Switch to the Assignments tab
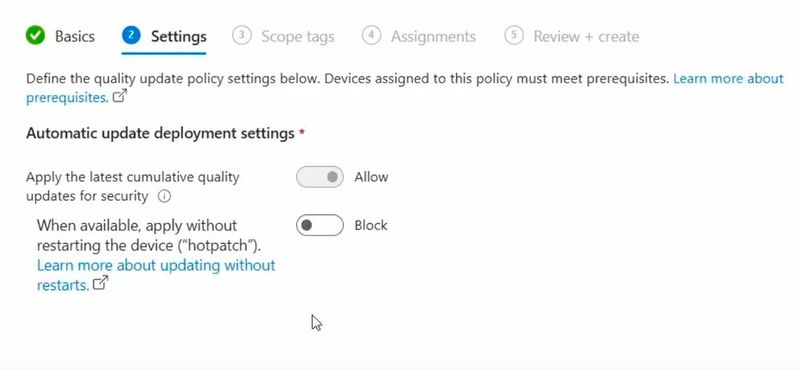800x370 pixels. click(434, 37)
